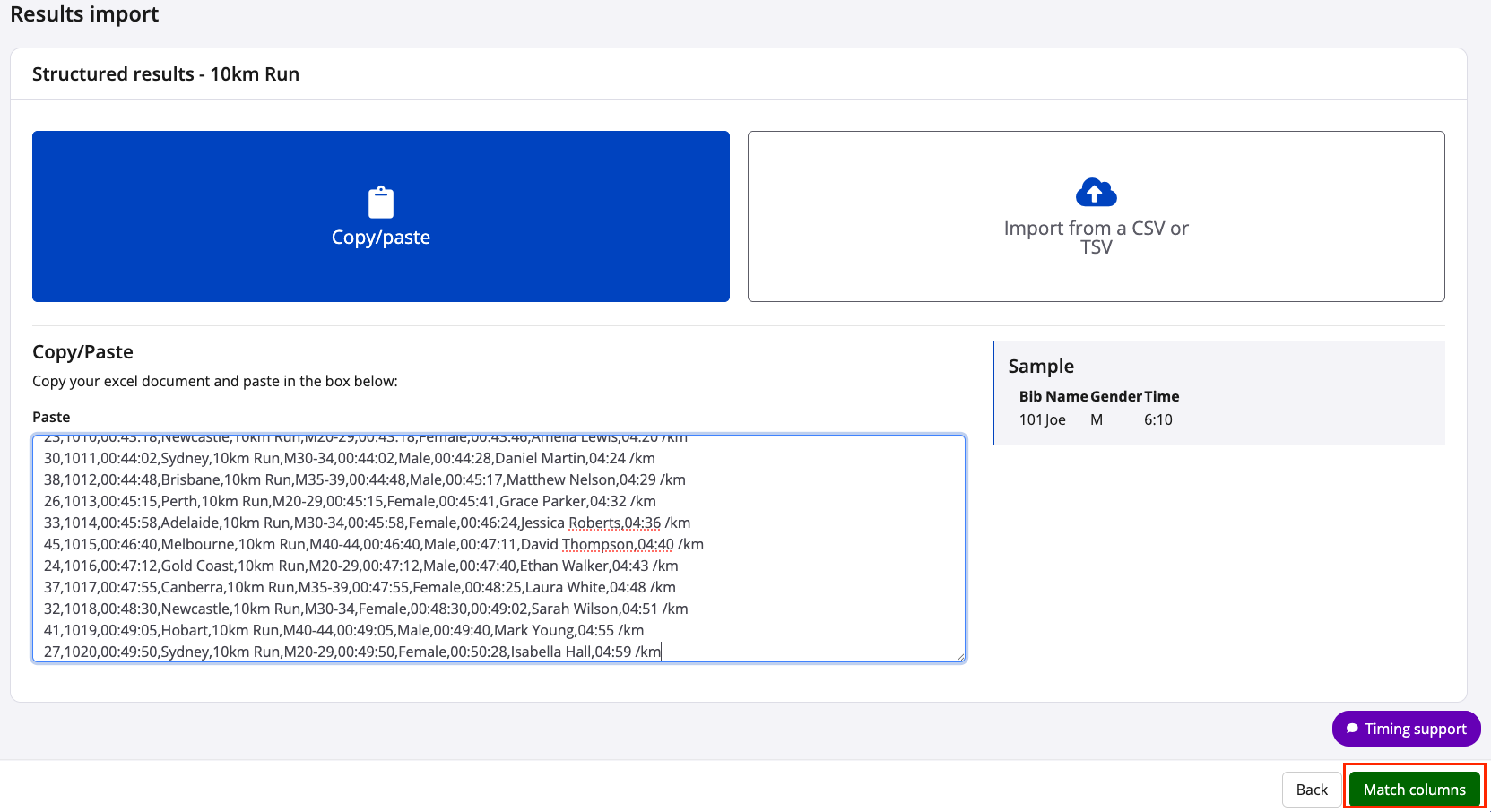This screenshot has width=1491, height=812.
Task: Click the textarea resize handle corner
Action: [x=960, y=657]
